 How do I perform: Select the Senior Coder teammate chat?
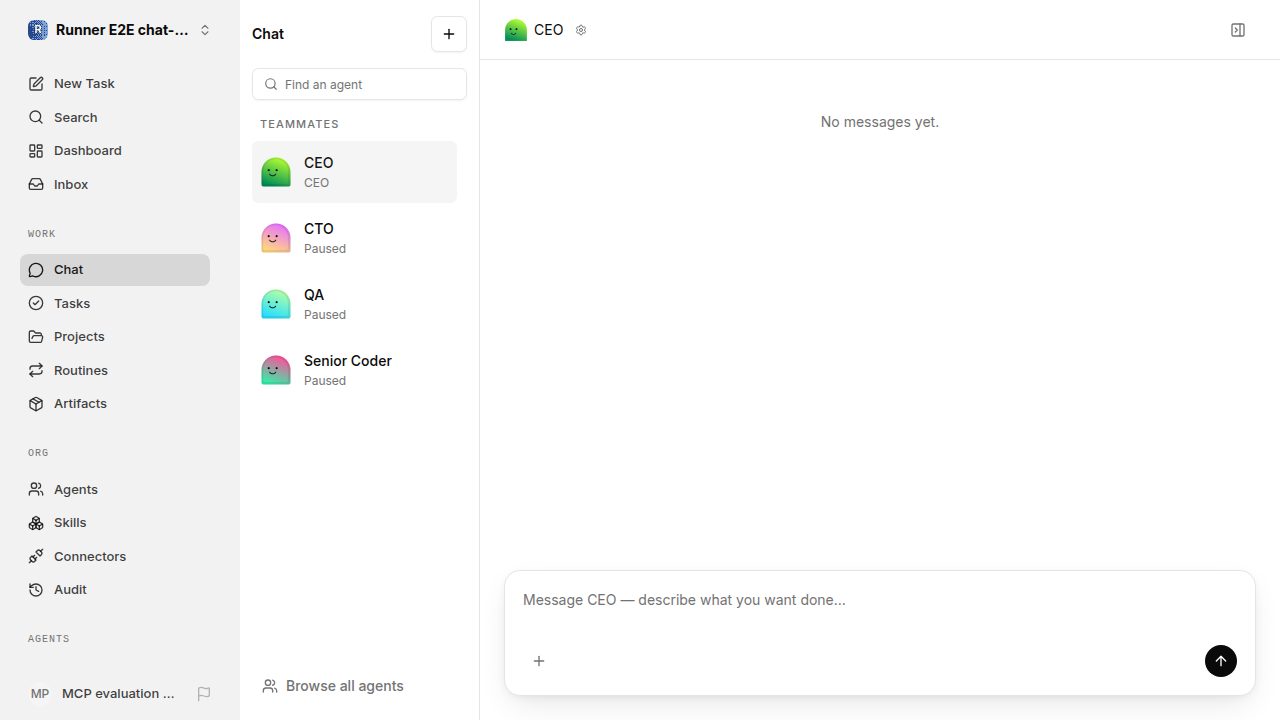pyautogui.click(x=354, y=370)
